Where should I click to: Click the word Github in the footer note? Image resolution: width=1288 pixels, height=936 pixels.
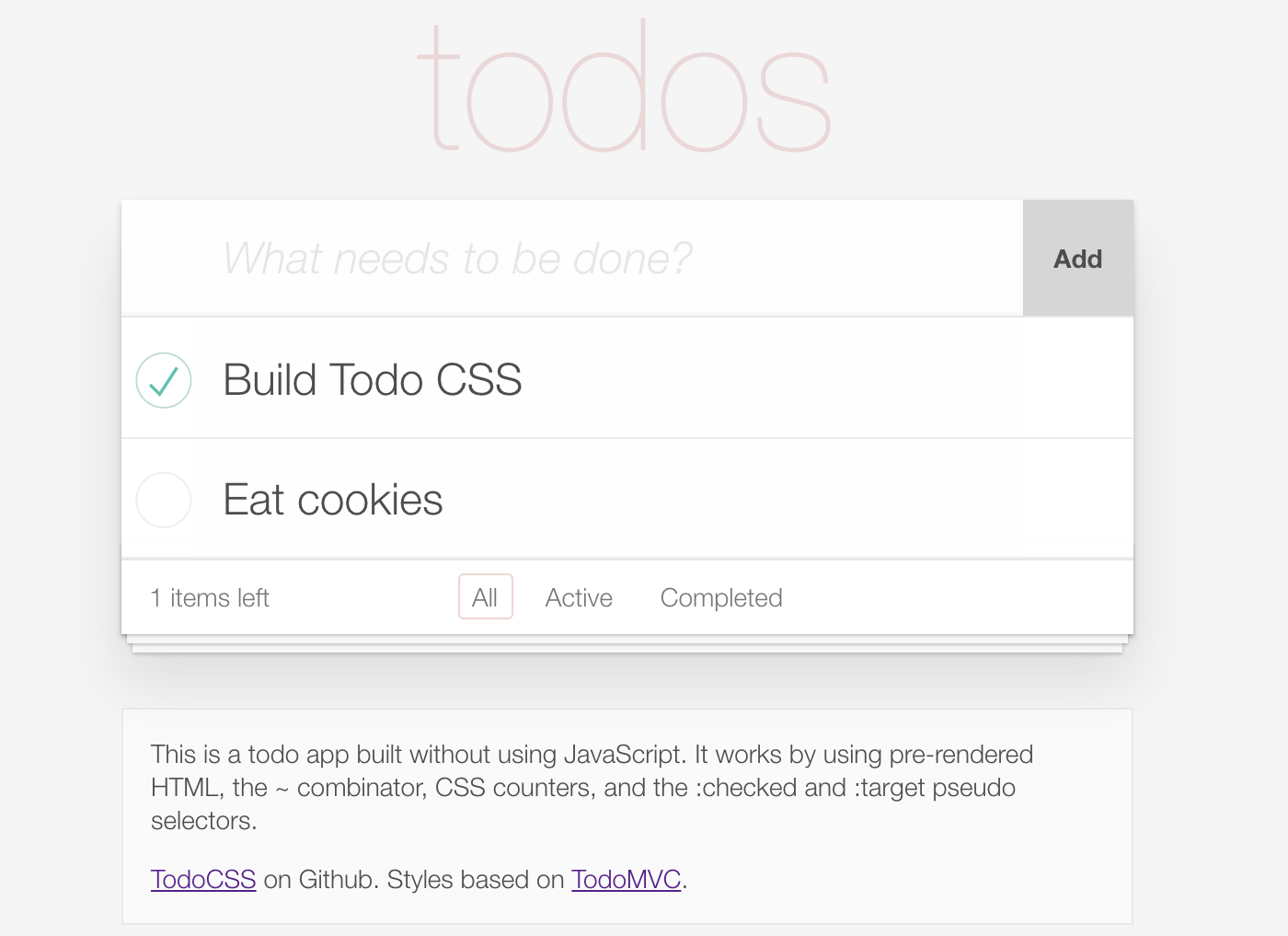[x=338, y=879]
